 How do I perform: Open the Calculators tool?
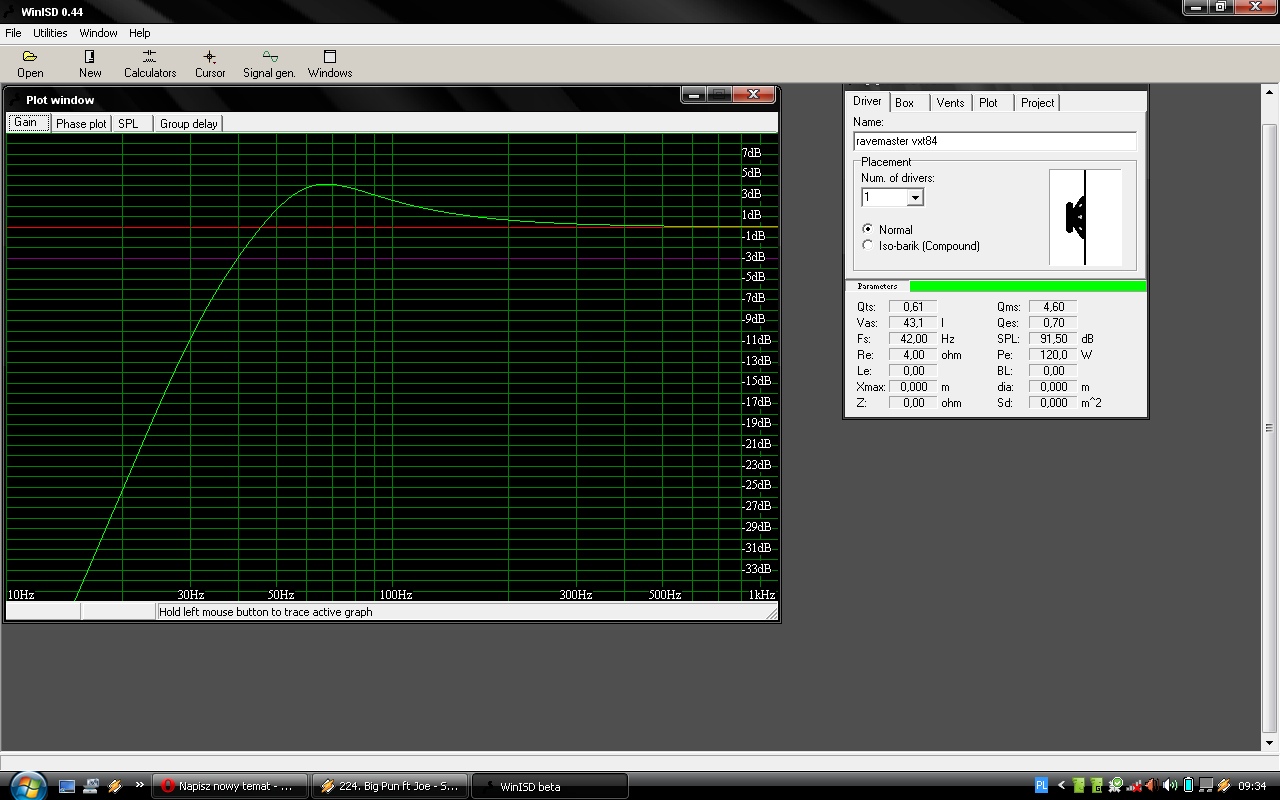pos(150,64)
